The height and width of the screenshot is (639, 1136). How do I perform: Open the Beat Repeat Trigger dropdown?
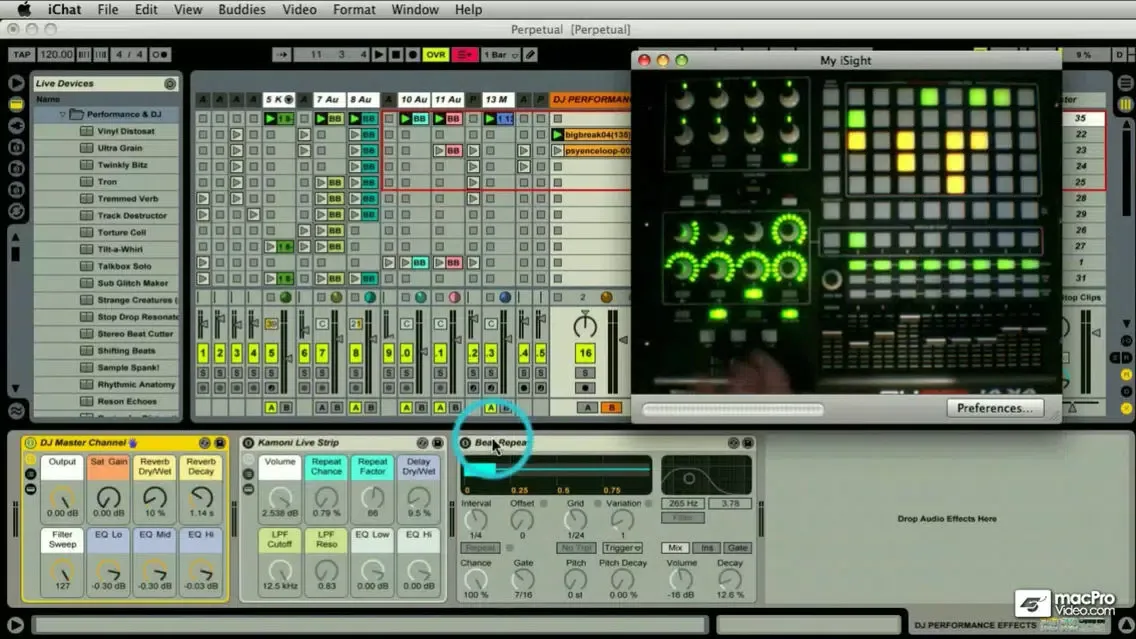622,548
